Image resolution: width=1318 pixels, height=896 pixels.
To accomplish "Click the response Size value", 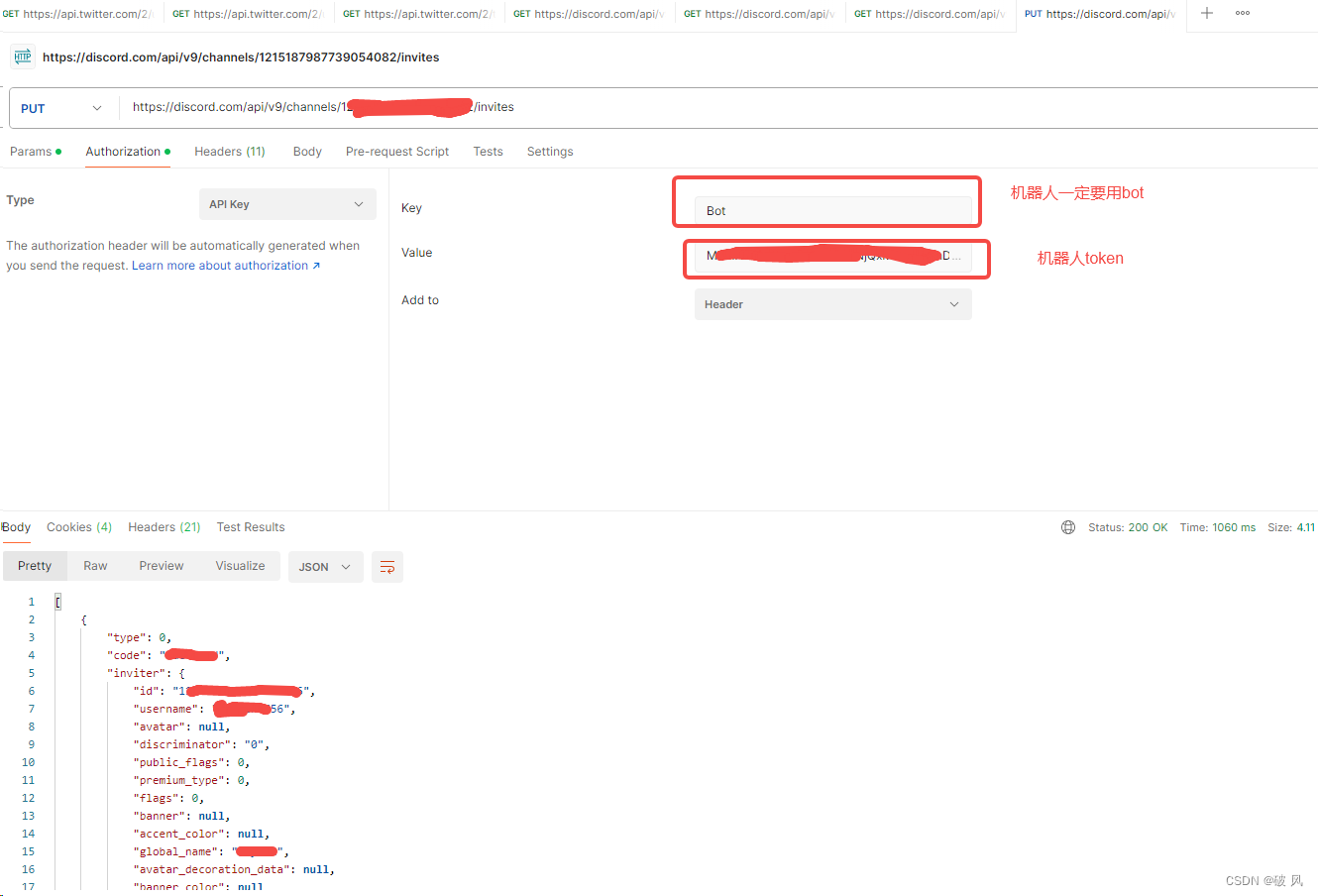I will (1292, 527).
